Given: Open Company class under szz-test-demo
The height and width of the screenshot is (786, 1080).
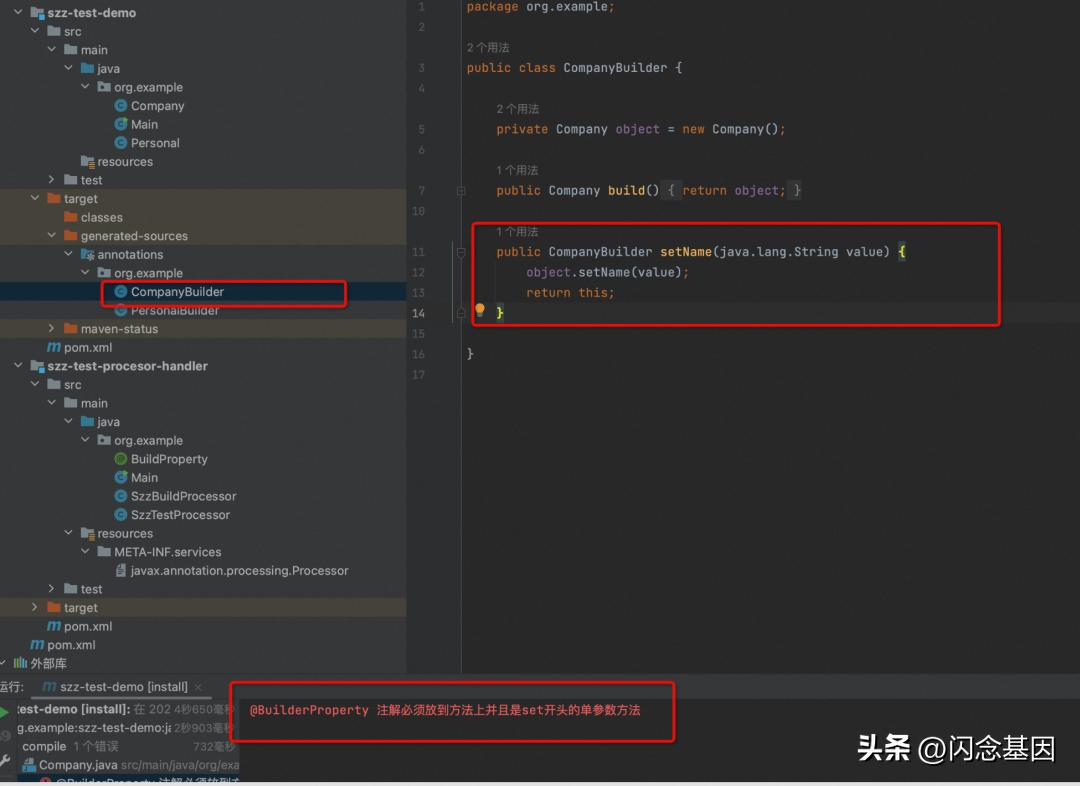Looking at the screenshot, I should pyautogui.click(x=157, y=106).
